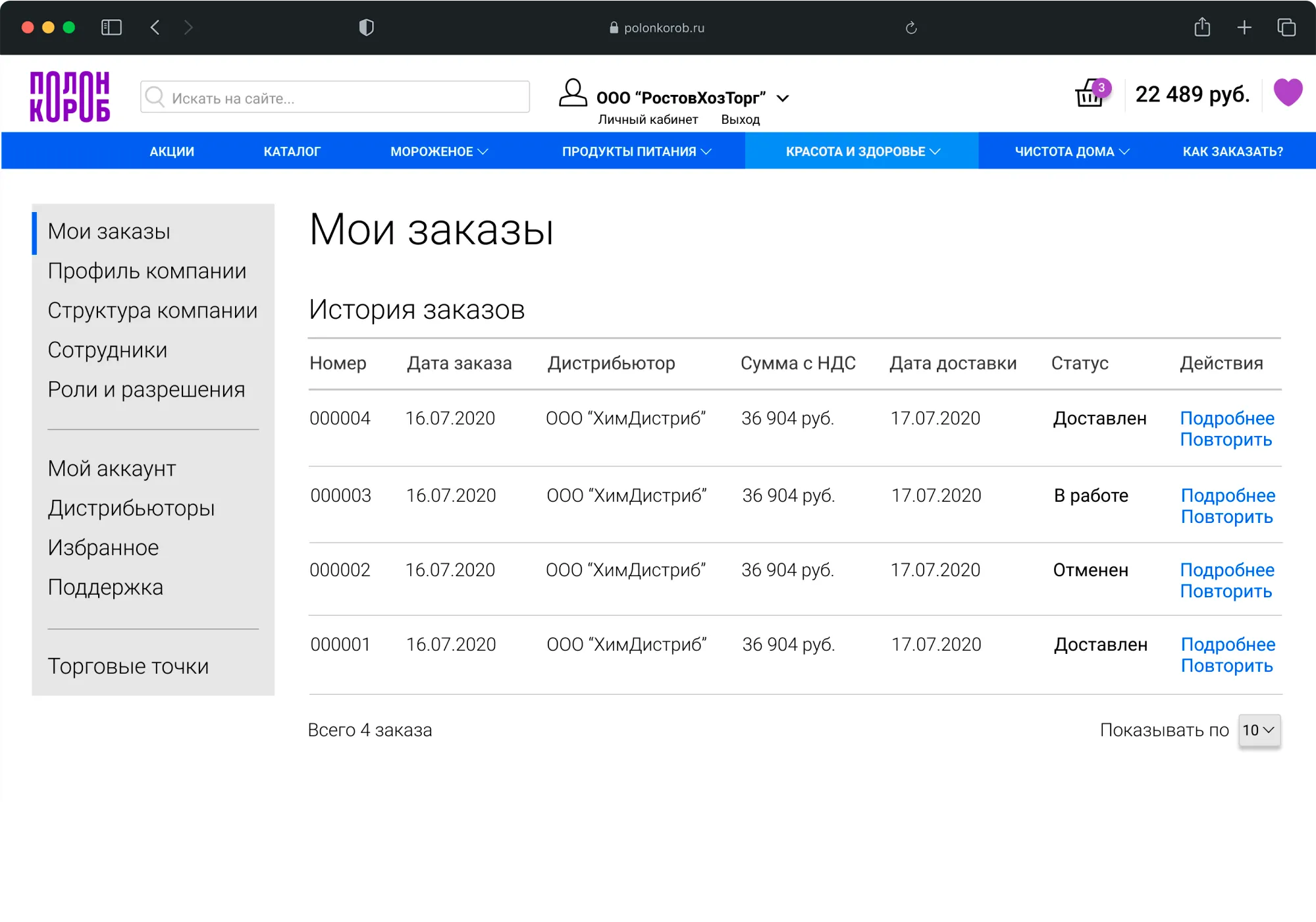
Task: Click the browser privacy shield icon
Action: 366,28
